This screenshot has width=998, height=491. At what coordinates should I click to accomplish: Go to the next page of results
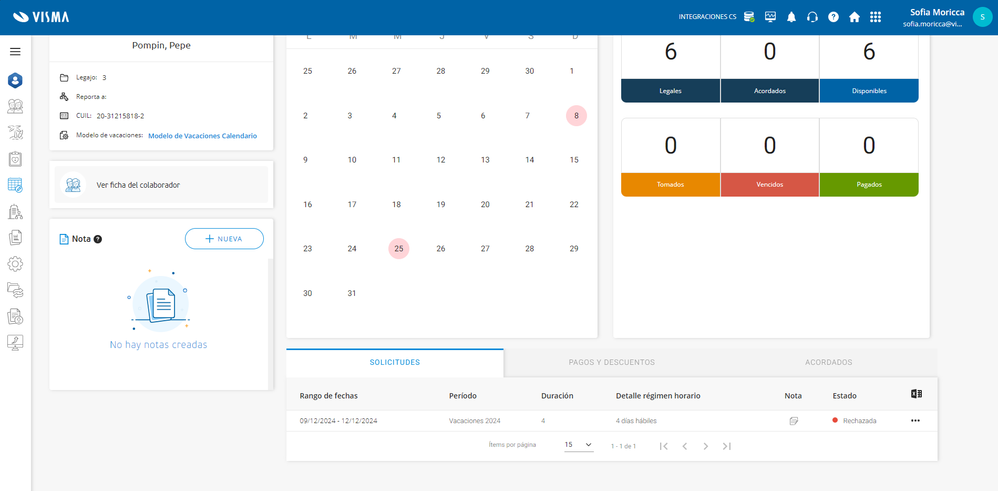click(x=705, y=446)
